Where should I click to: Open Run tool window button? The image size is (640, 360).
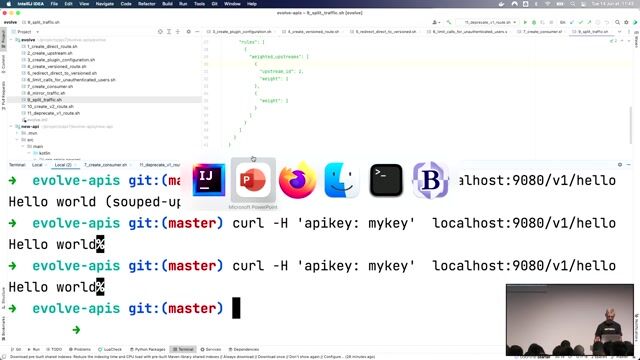tap(34, 349)
